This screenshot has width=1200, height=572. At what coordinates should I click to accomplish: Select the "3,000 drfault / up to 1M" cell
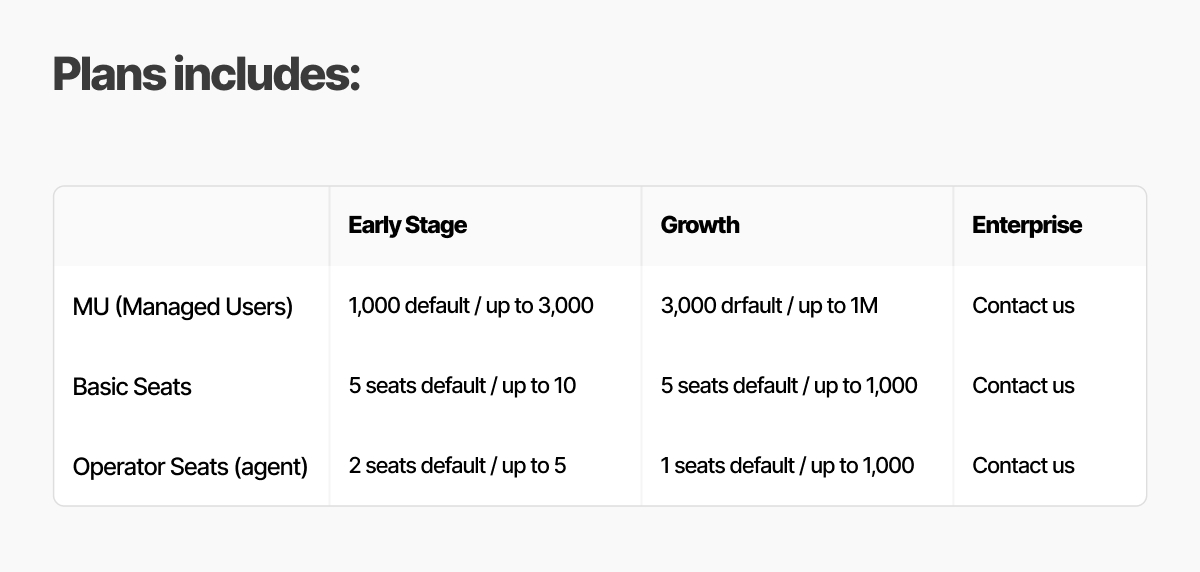tap(769, 305)
